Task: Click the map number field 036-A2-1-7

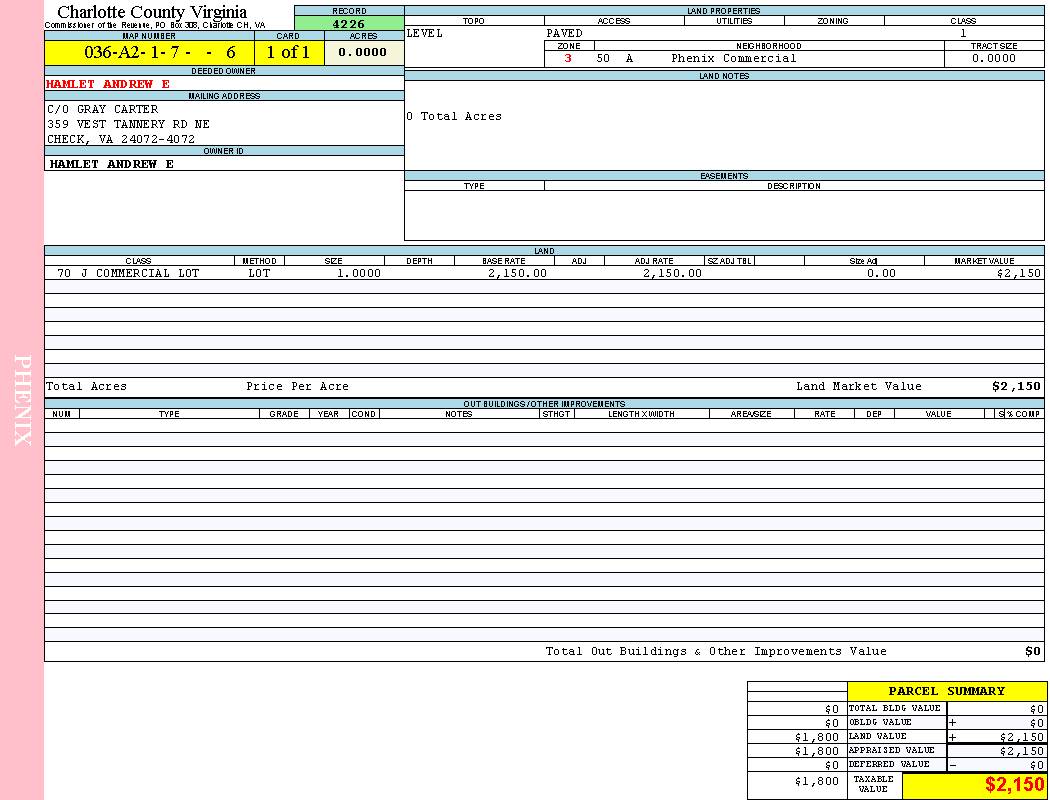Action: point(149,53)
